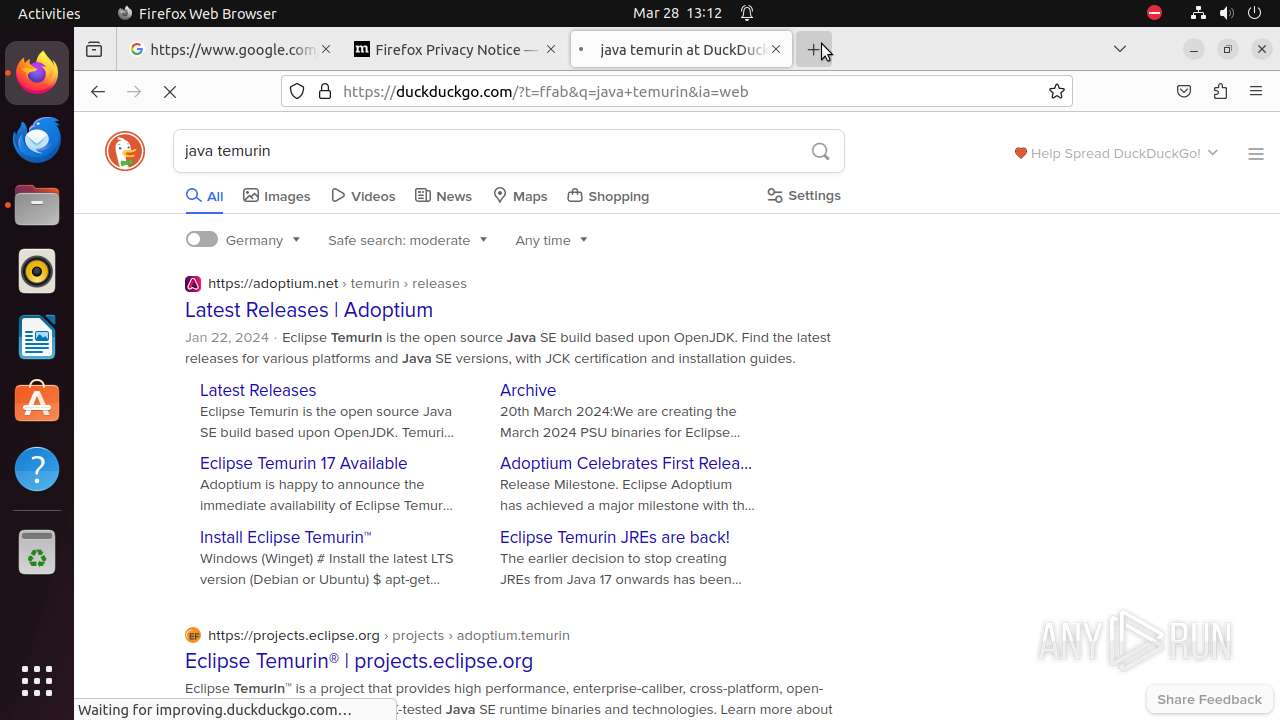Open Safe search: moderate dropdown
The width and height of the screenshot is (1280, 720).
[408, 240]
